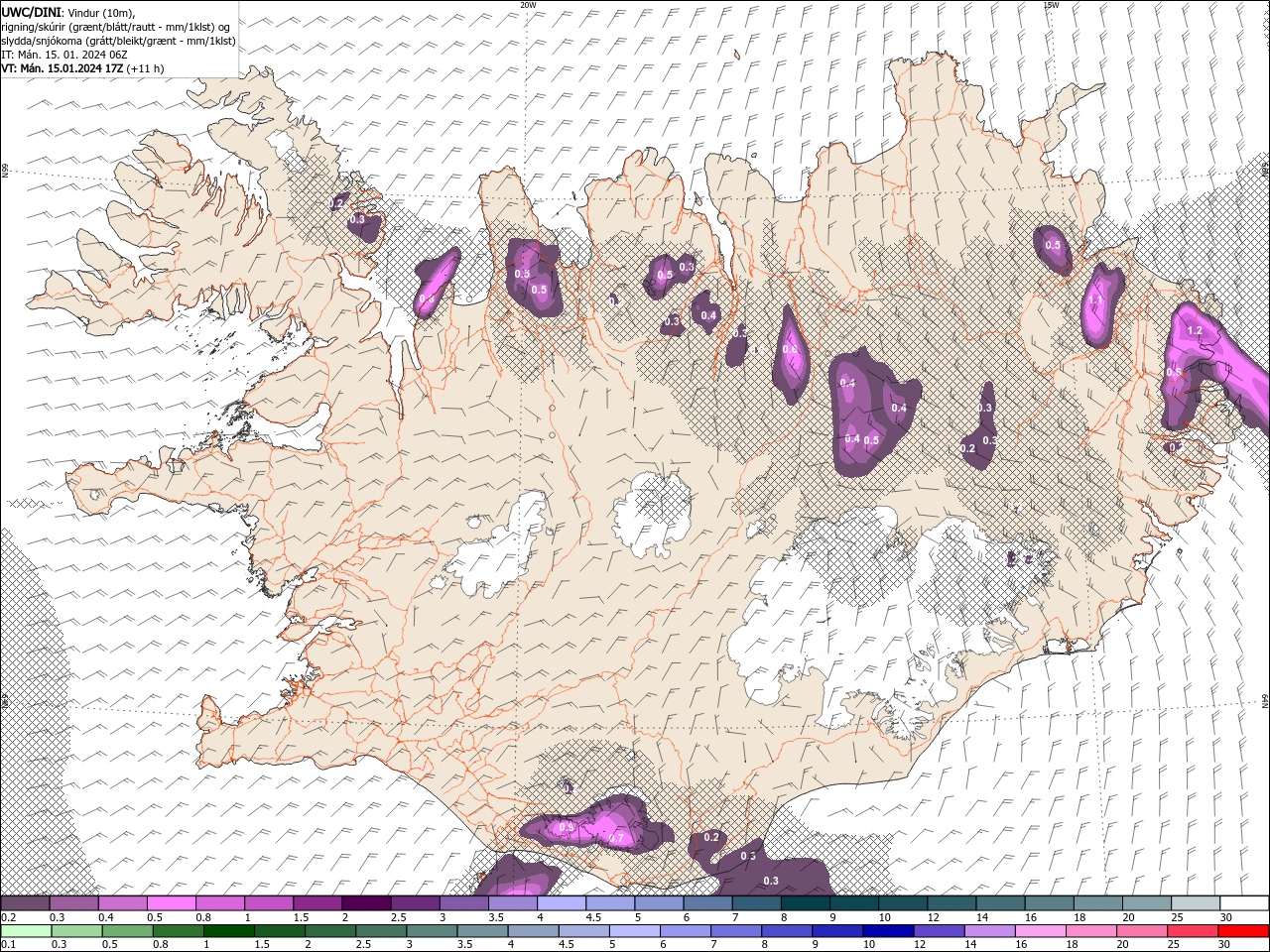Viewport: 1270px width, 952px height.
Task: Select the 0.5 green rain legend swatch
Action: coord(127,931)
